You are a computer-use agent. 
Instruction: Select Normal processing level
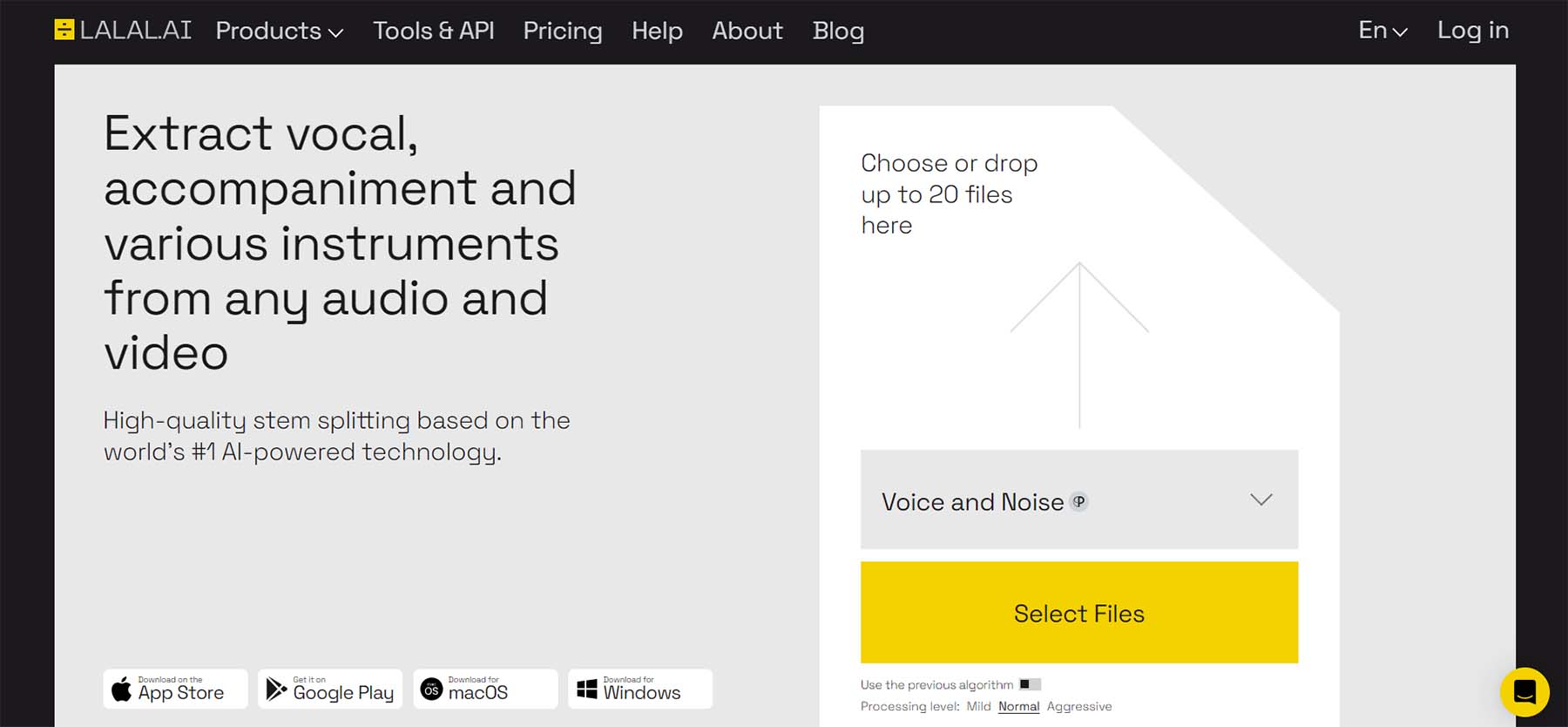coord(1019,706)
